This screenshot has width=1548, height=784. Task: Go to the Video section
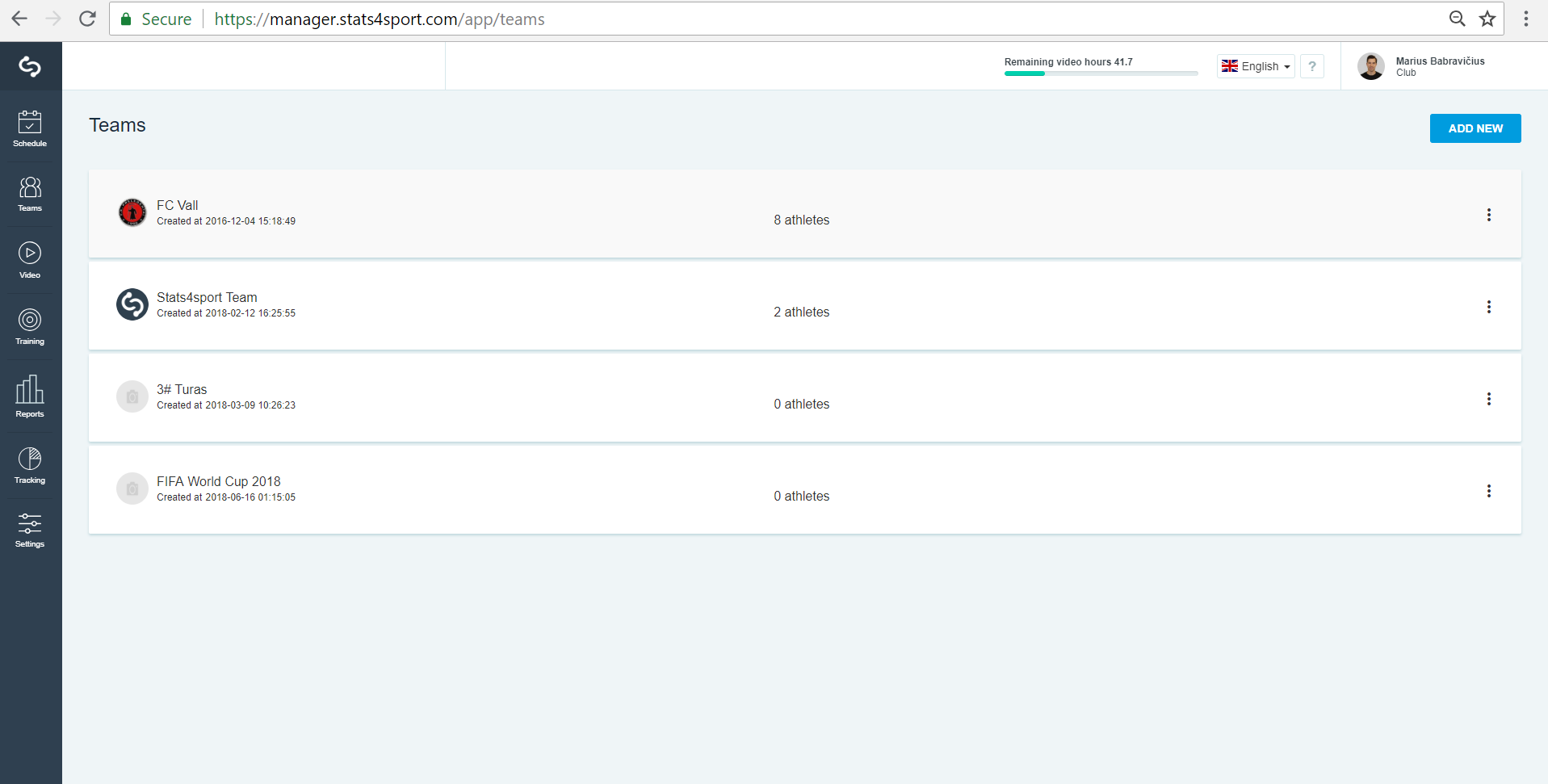[30, 261]
